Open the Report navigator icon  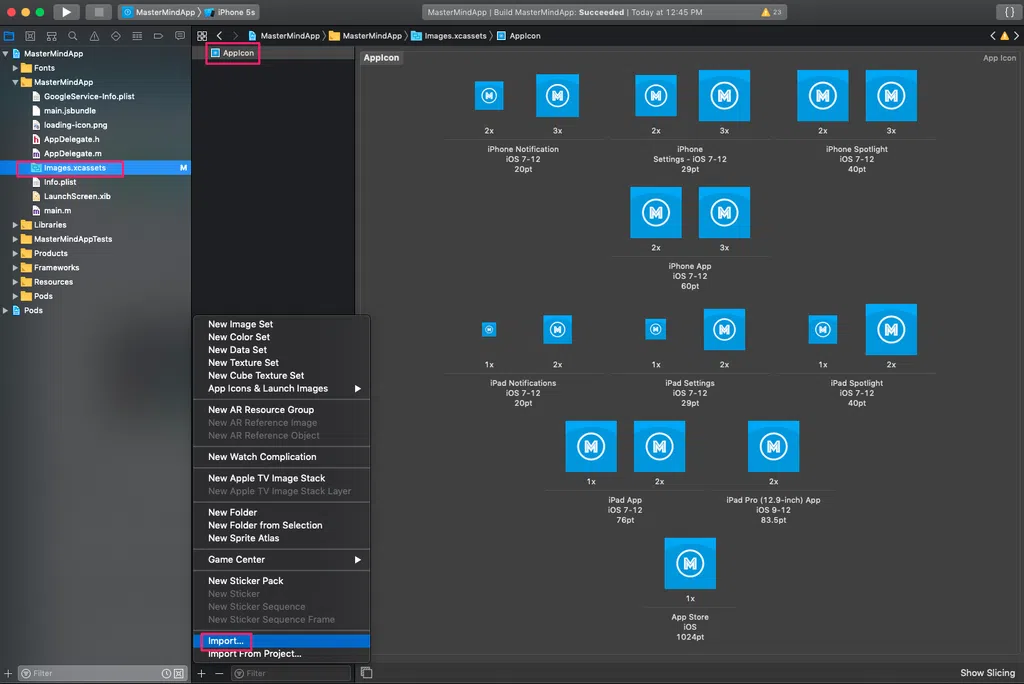(x=180, y=36)
